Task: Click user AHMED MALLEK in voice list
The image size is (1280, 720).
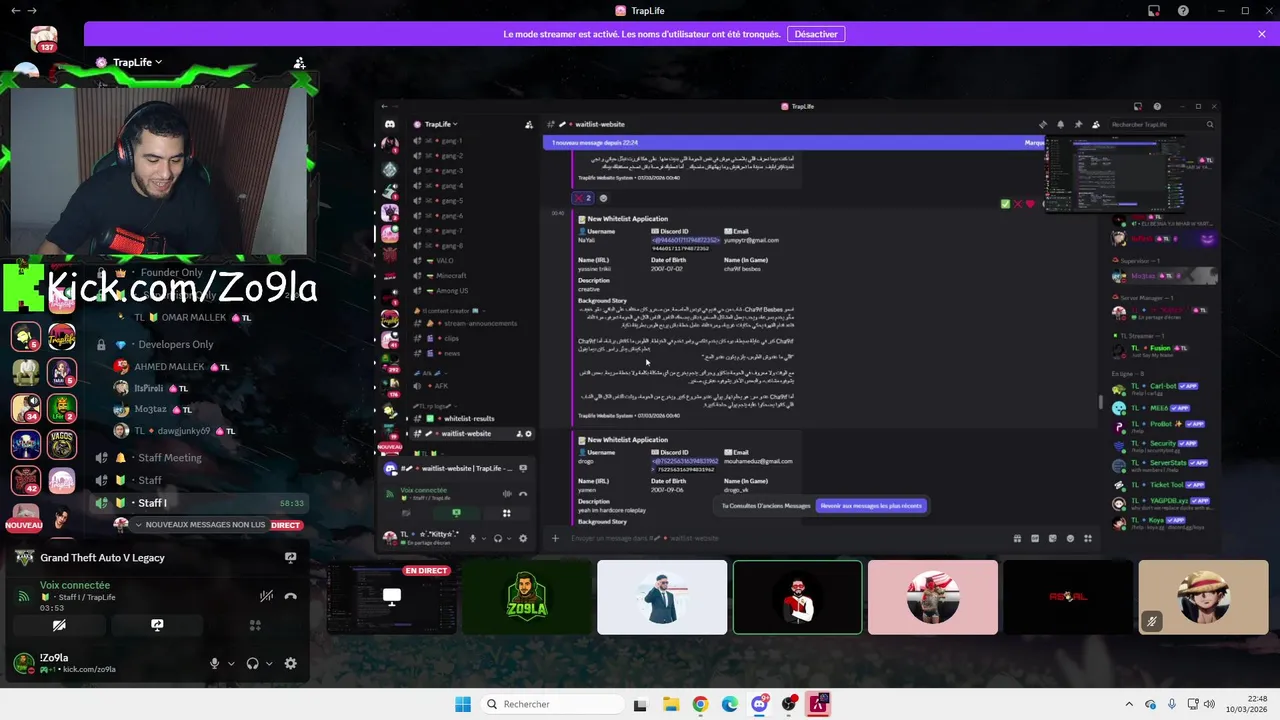Action: (169, 367)
